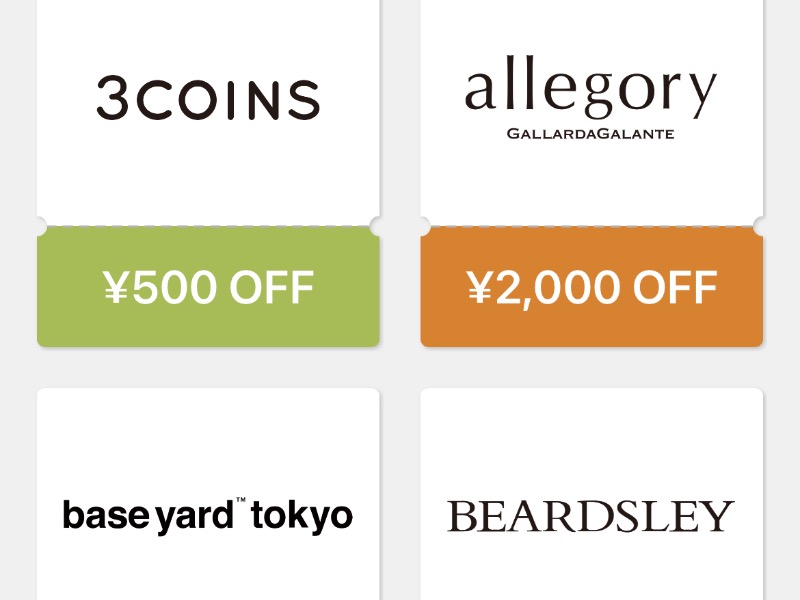Tap the word tokyo in the logo
The height and width of the screenshot is (600, 800).
pos(302,516)
